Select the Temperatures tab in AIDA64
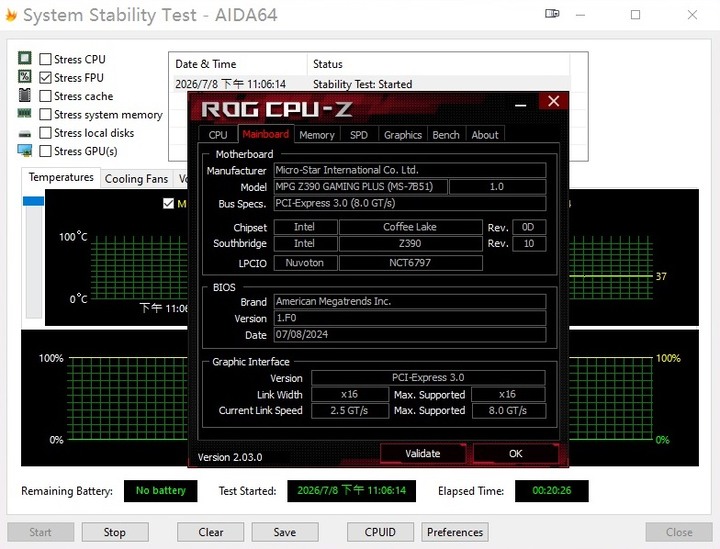This screenshot has height=549, width=720. click(x=61, y=177)
